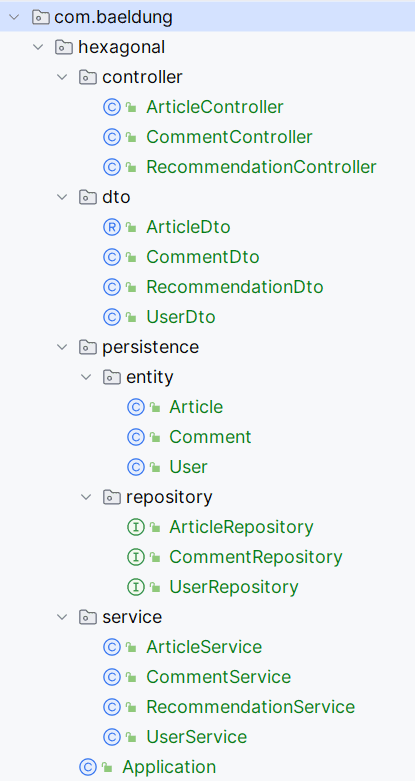Collapse the dto package chevron

click(x=62, y=197)
